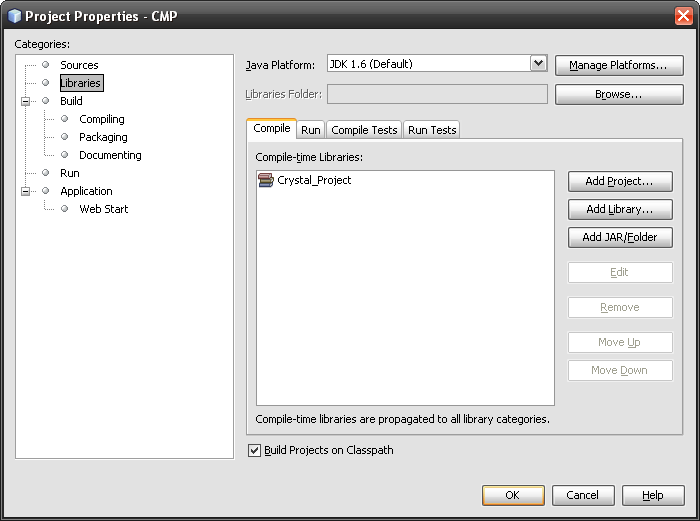This screenshot has width=700, height=521.
Task: Click Add JAR/Folder button
Action: 620,237
